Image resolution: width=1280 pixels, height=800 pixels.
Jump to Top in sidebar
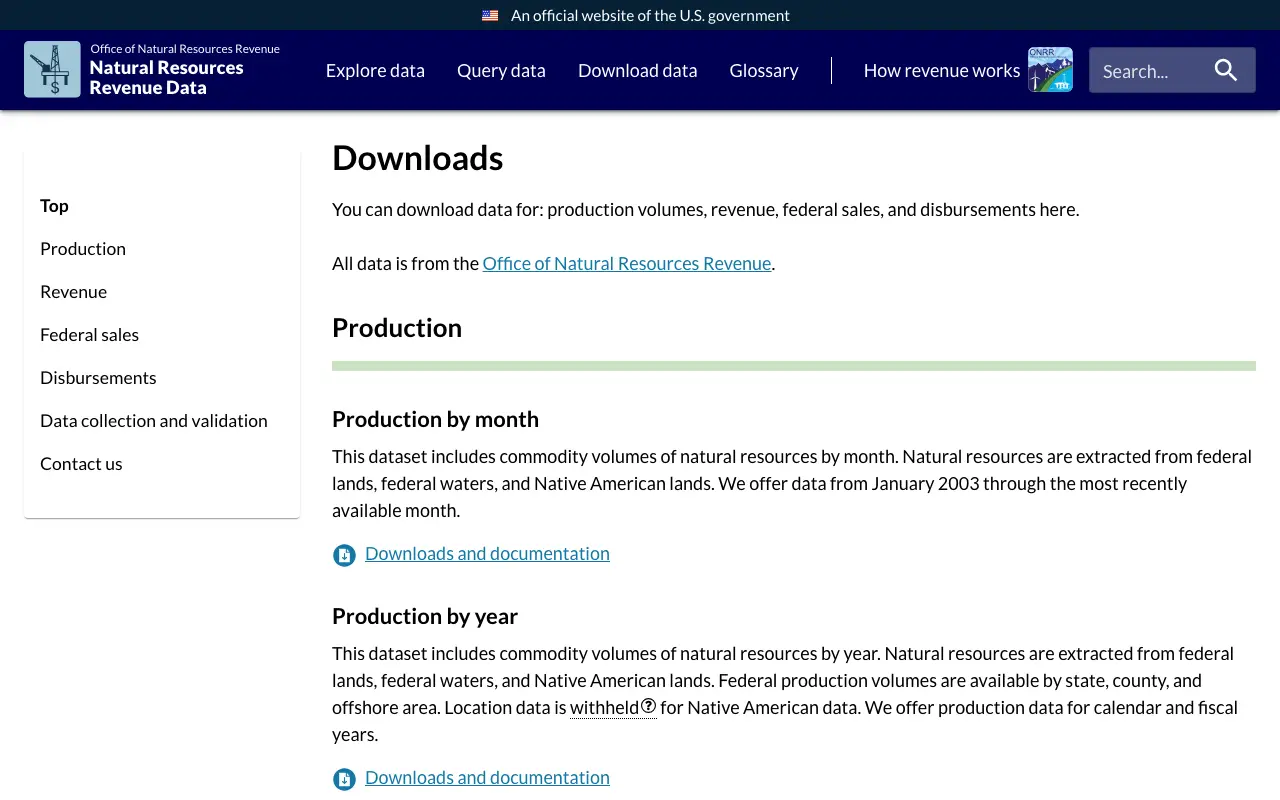pyautogui.click(x=54, y=205)
